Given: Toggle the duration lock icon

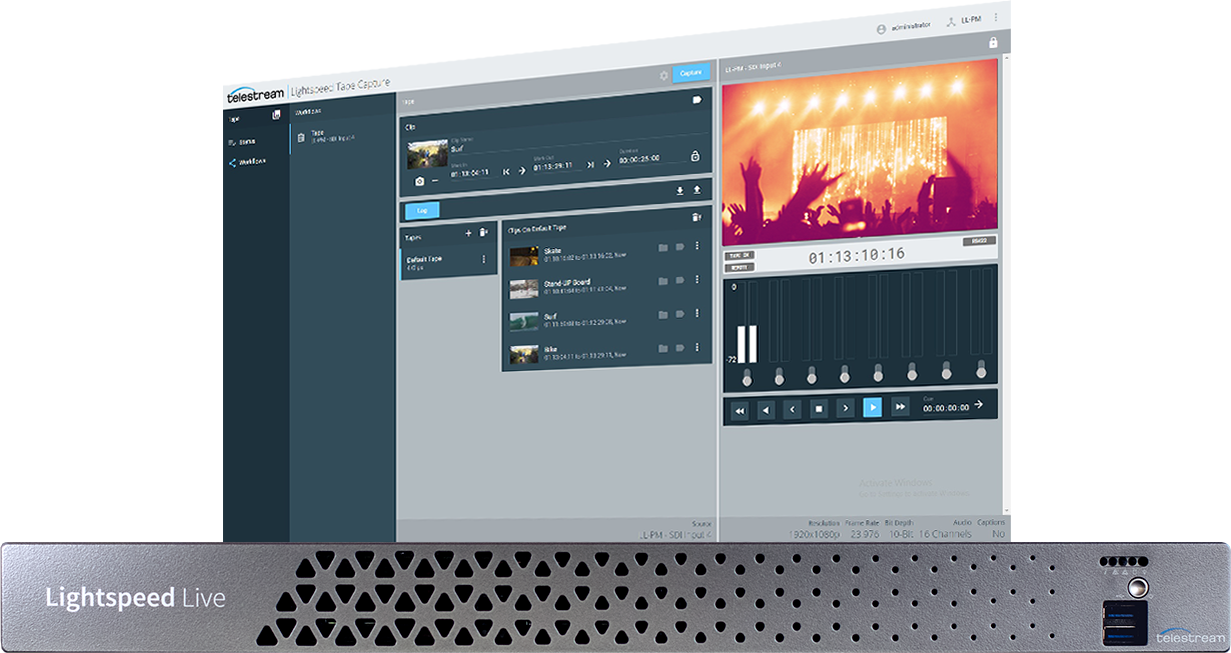Looking at the screenshot, I should (x=695, y=156).
